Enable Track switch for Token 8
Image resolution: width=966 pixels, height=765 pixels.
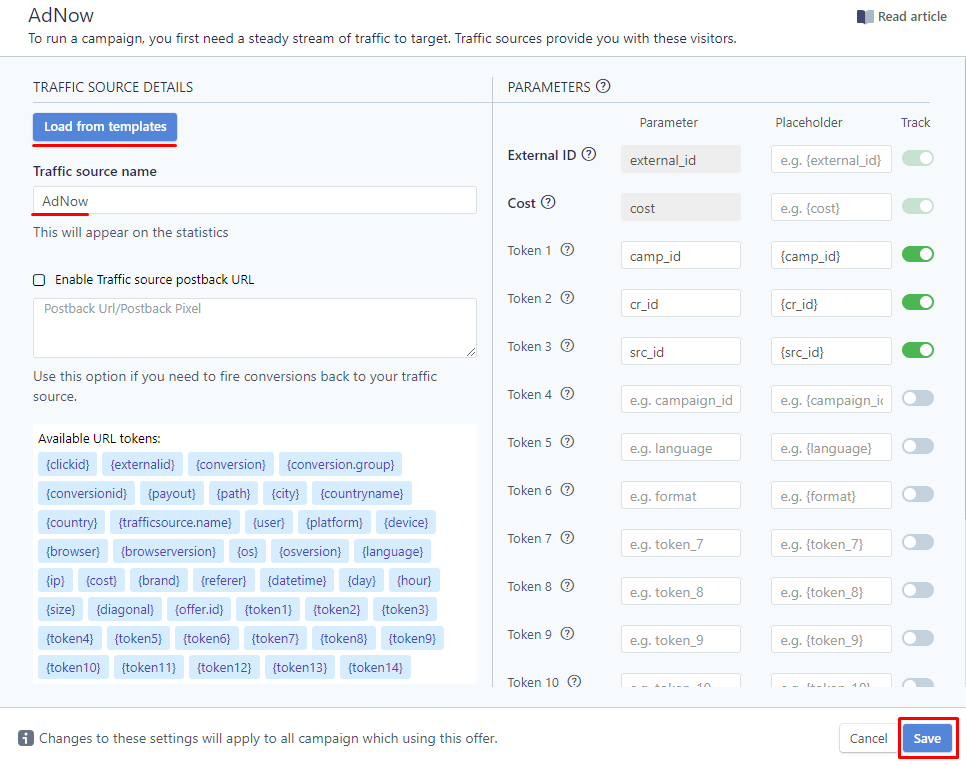[x=917, y=591]
